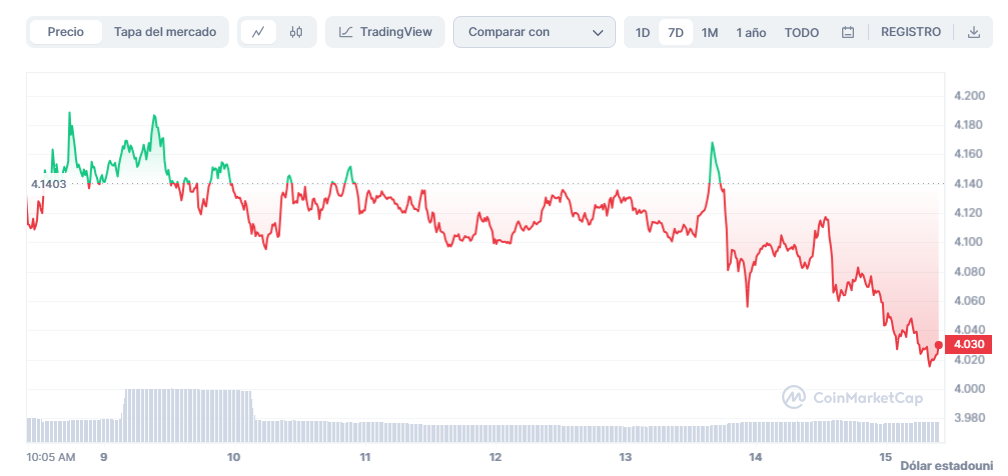The width and height of the screenshot is (1008, 476).
Task: Click the 10:05 AM time label
Action: (51, 457)
